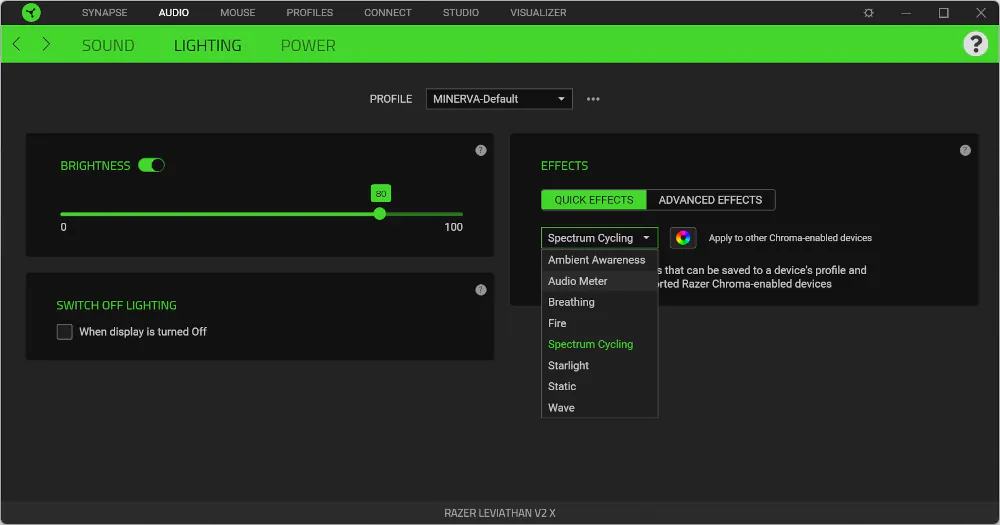Go back with the left arrow
This screenshot has height=525, width=1000.
coord(17,44)
